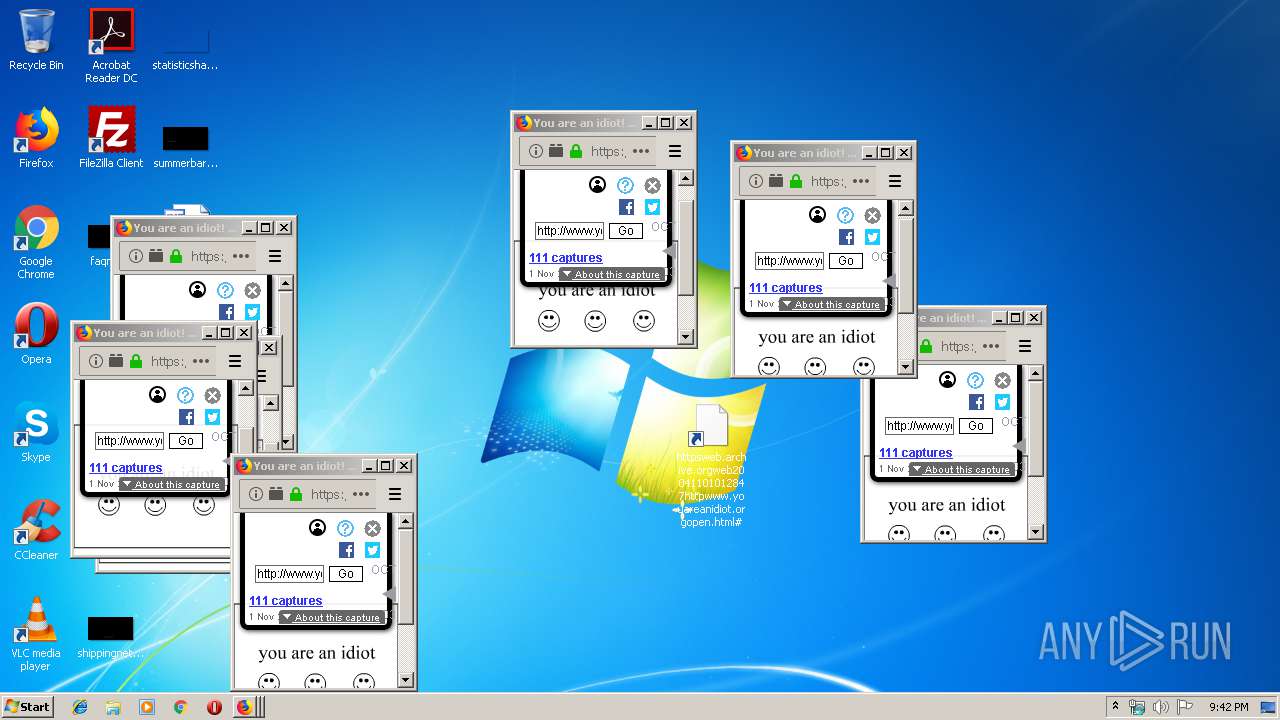Launch Acrobat Reader DC from desktop
The height and width of the screenshot is (720, 1280).
click(111, 45)
